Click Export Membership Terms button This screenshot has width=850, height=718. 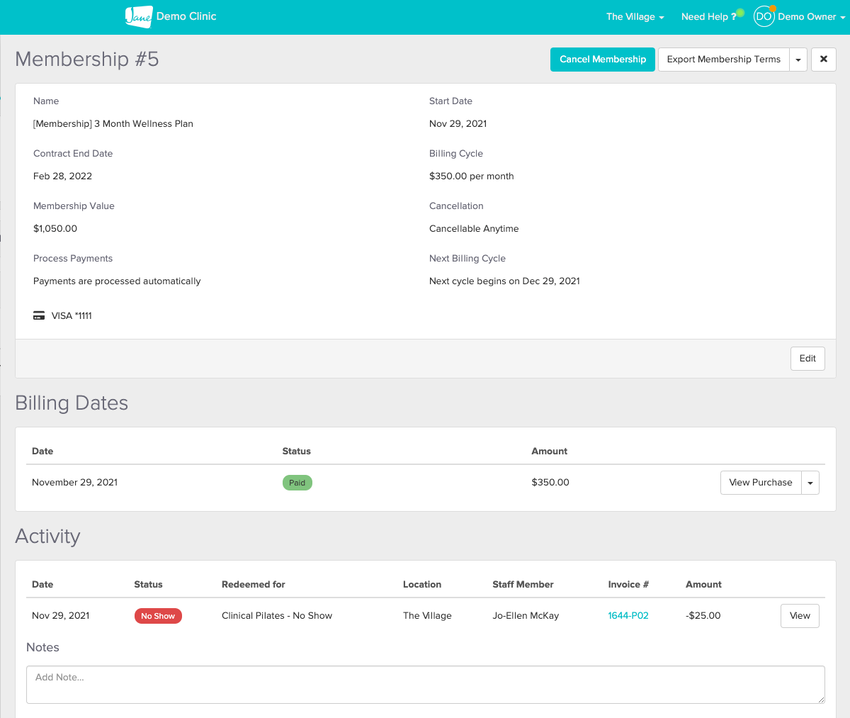tap(723, 60)
